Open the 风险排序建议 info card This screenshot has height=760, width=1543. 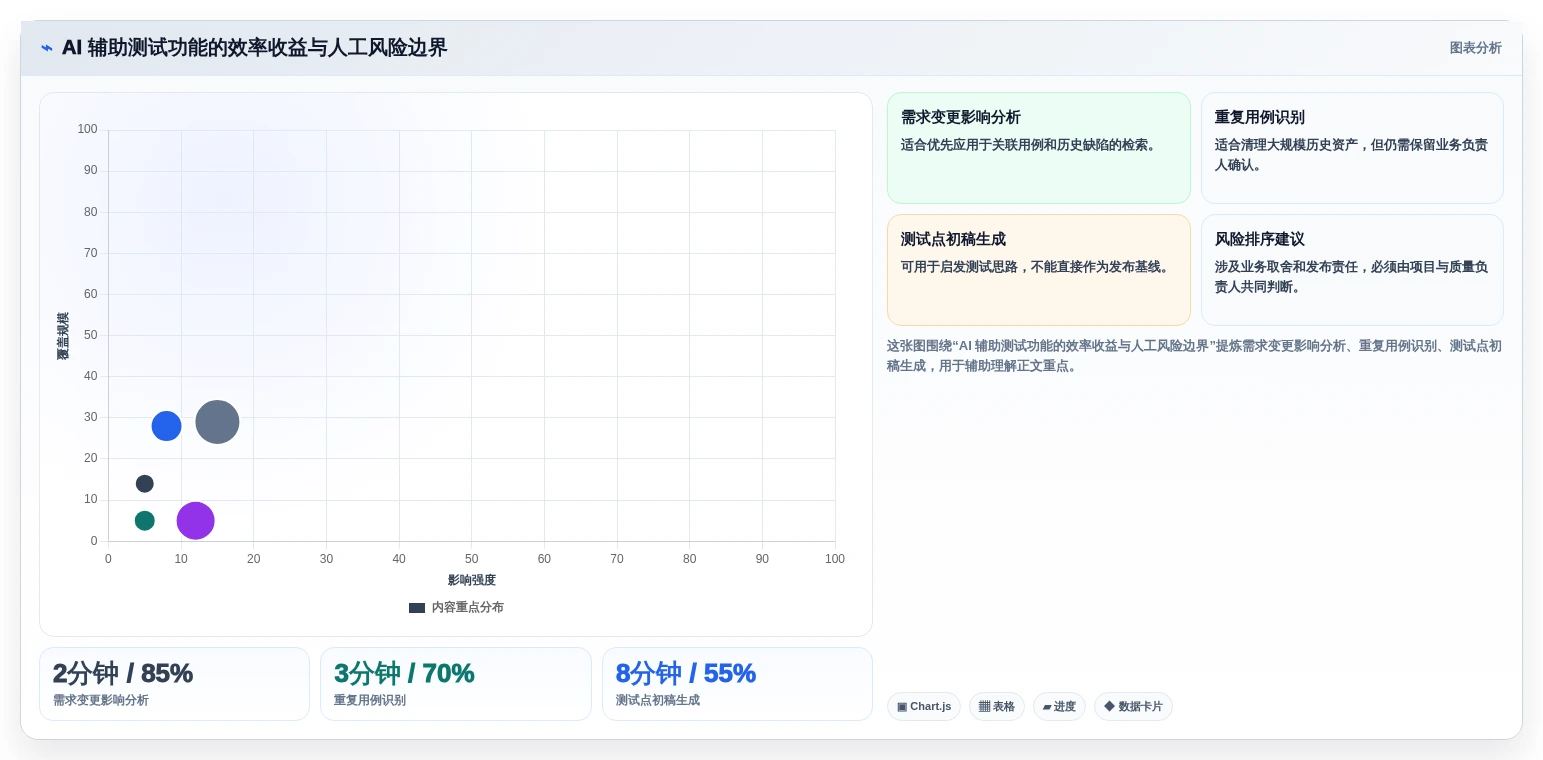[x=1352, y=270]
